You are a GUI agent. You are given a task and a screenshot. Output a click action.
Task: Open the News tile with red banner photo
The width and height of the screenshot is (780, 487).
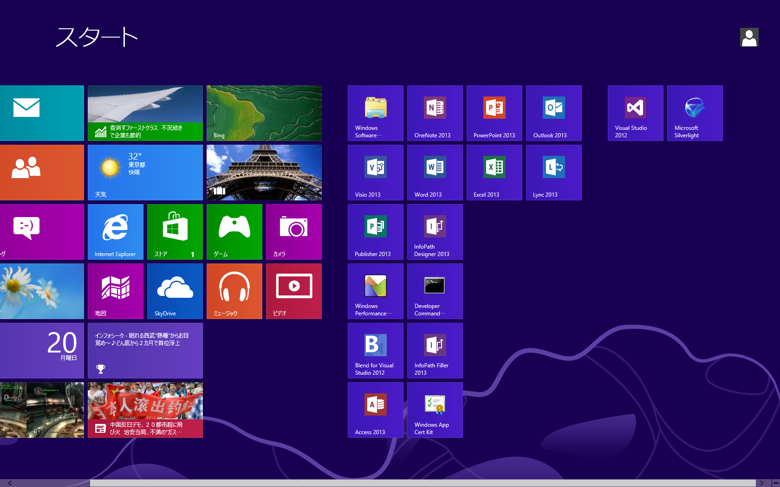[x=145, y=410]
